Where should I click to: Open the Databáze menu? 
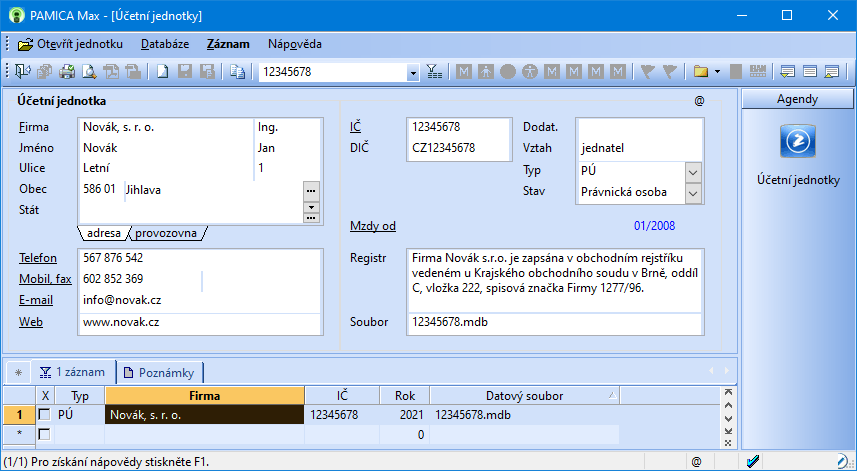coord(165,44)
